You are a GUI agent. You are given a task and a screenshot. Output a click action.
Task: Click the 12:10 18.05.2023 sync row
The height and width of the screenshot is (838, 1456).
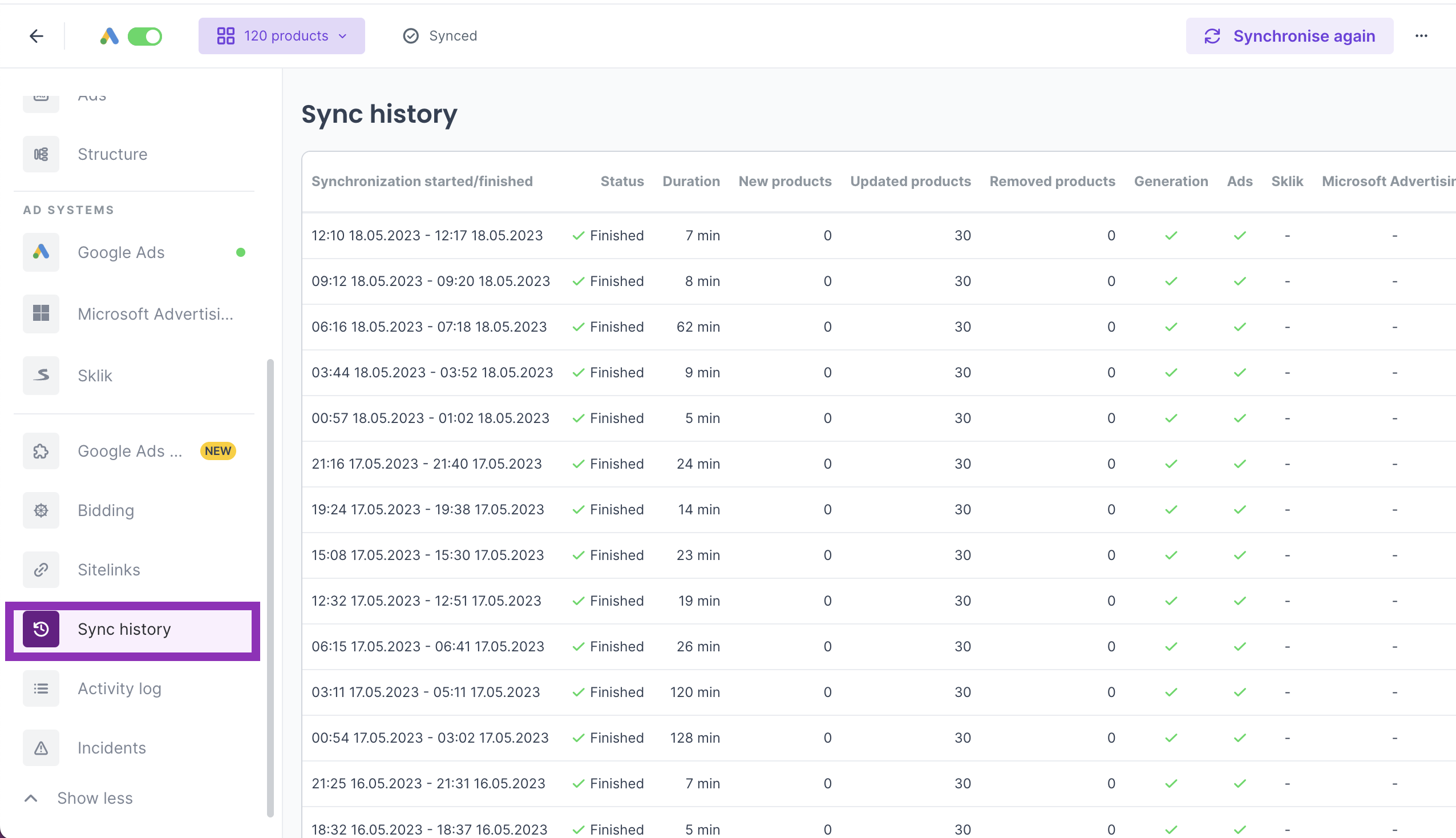click(x=427, y=235)
